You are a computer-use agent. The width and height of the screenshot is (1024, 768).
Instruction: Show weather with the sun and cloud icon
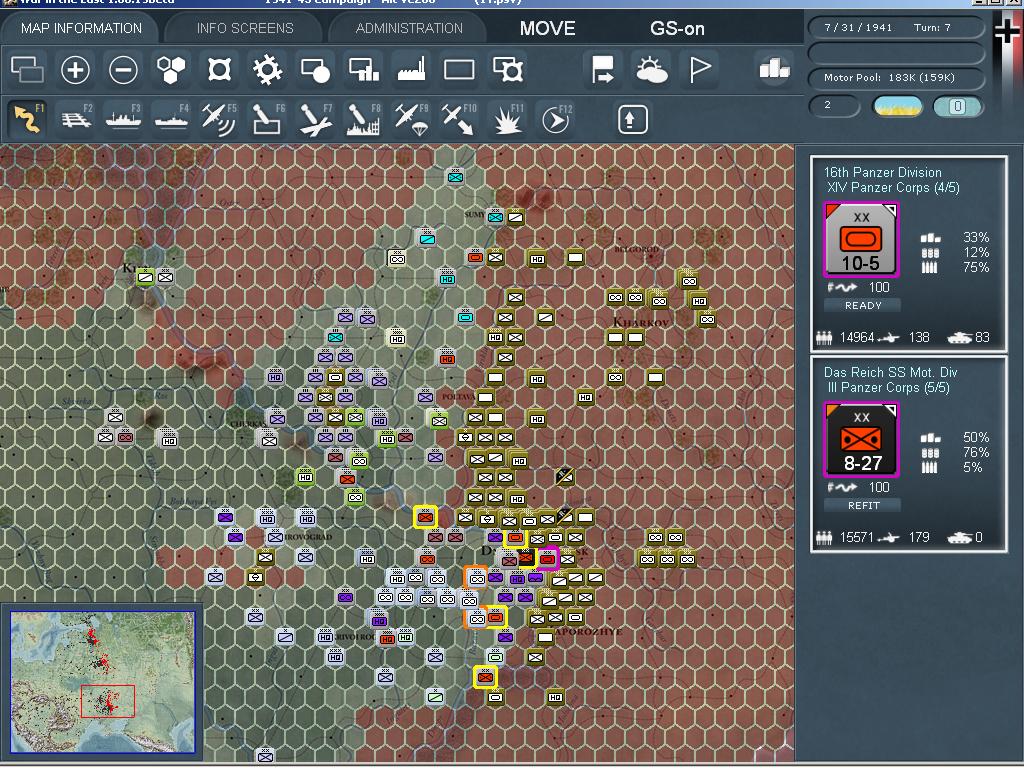tap(651, 70)
